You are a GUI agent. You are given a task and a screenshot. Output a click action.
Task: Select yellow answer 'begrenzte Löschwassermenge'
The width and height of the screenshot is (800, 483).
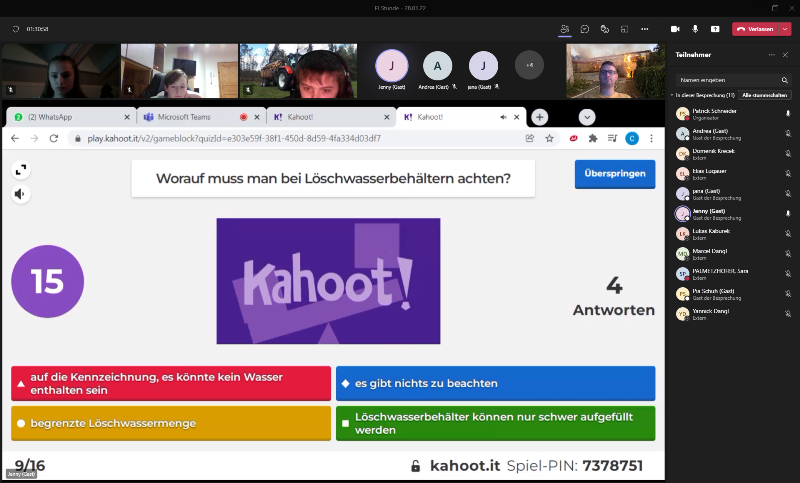click(171, 423)
